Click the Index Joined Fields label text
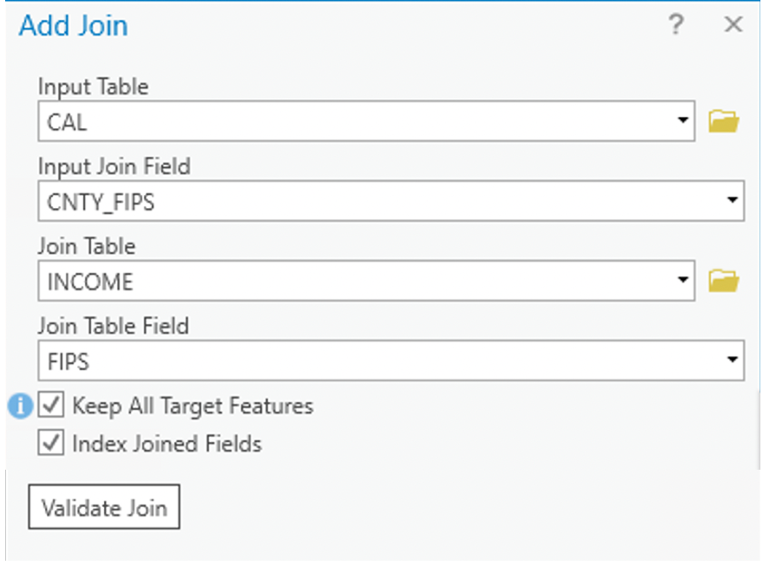 click(167, 444)
